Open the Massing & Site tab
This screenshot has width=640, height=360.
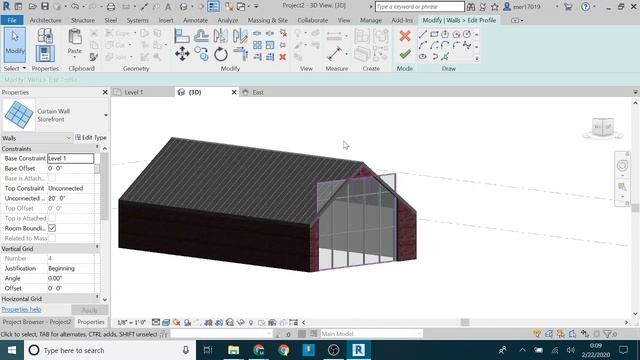(x=267, y=20)
